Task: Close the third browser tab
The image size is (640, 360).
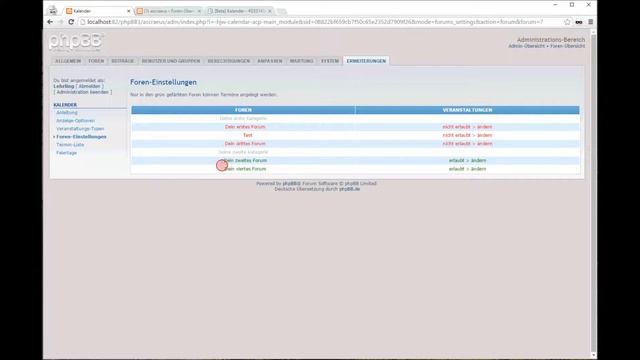Action: coord(270,11)
